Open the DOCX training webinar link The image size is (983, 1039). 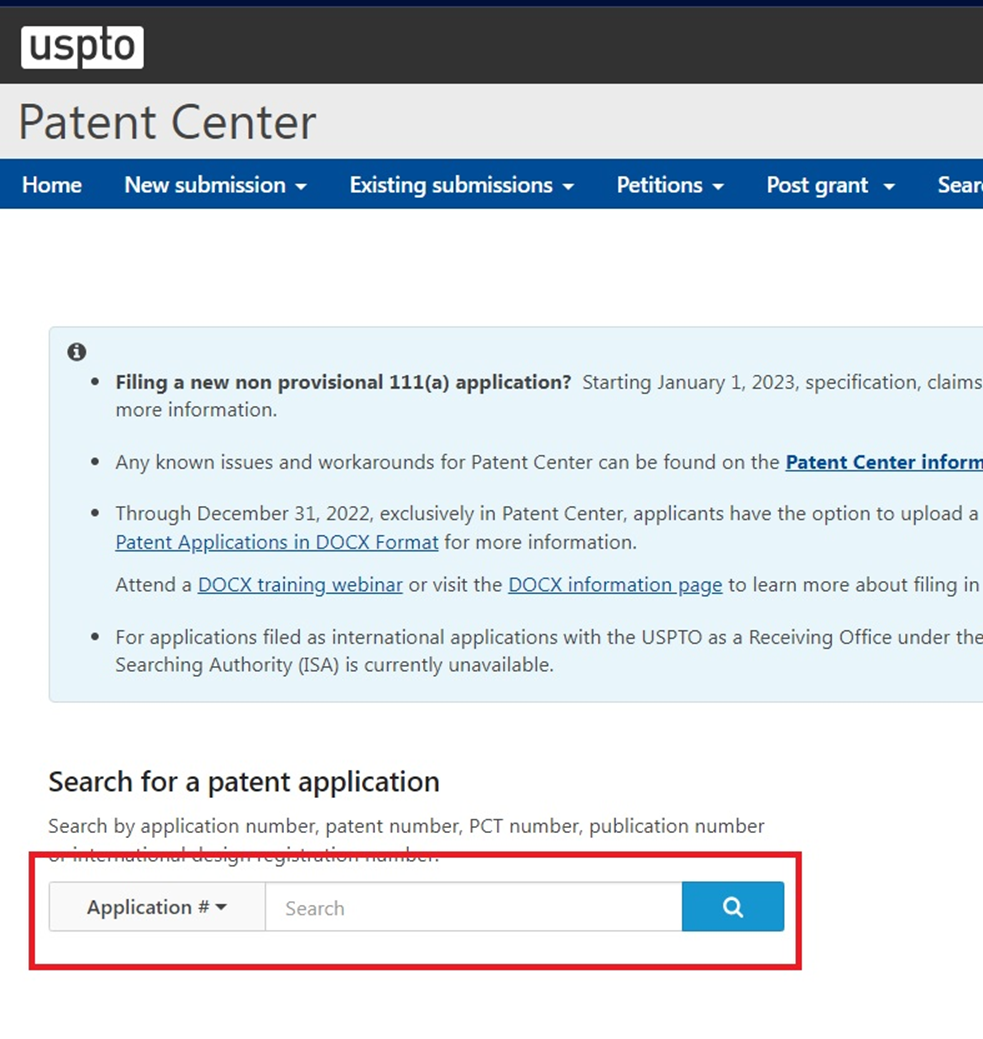tap(300, 584)
